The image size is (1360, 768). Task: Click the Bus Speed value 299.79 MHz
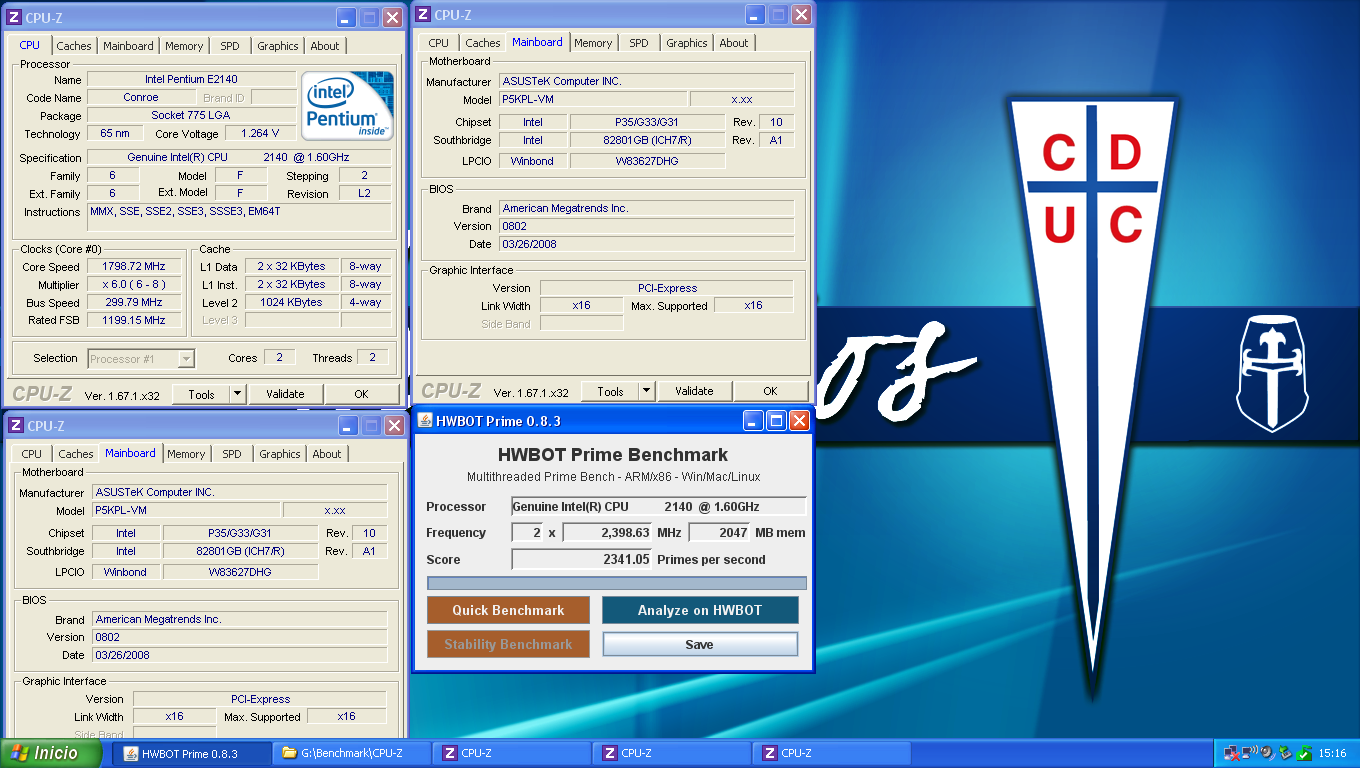134,302
